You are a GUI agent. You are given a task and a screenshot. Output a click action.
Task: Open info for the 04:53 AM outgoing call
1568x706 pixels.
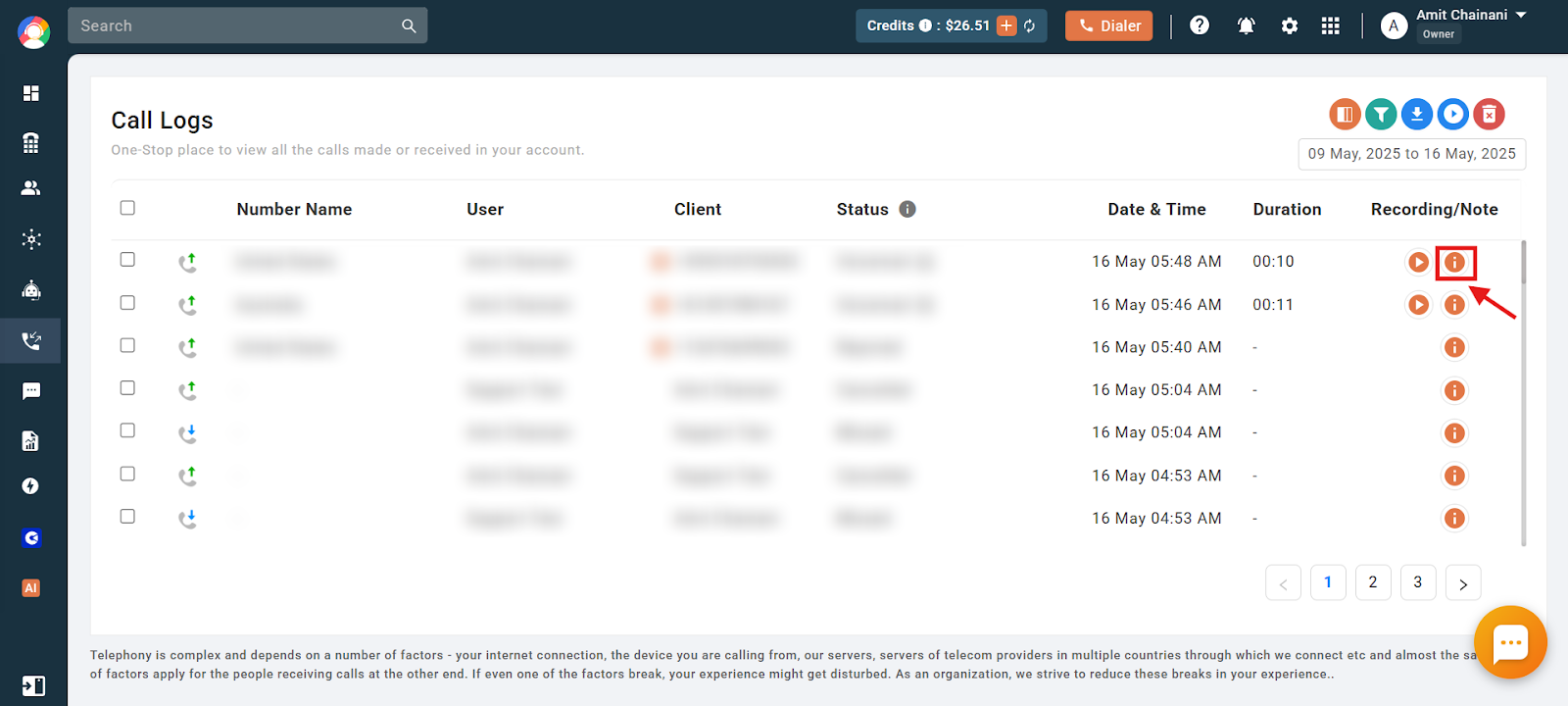click(1455, 476)
